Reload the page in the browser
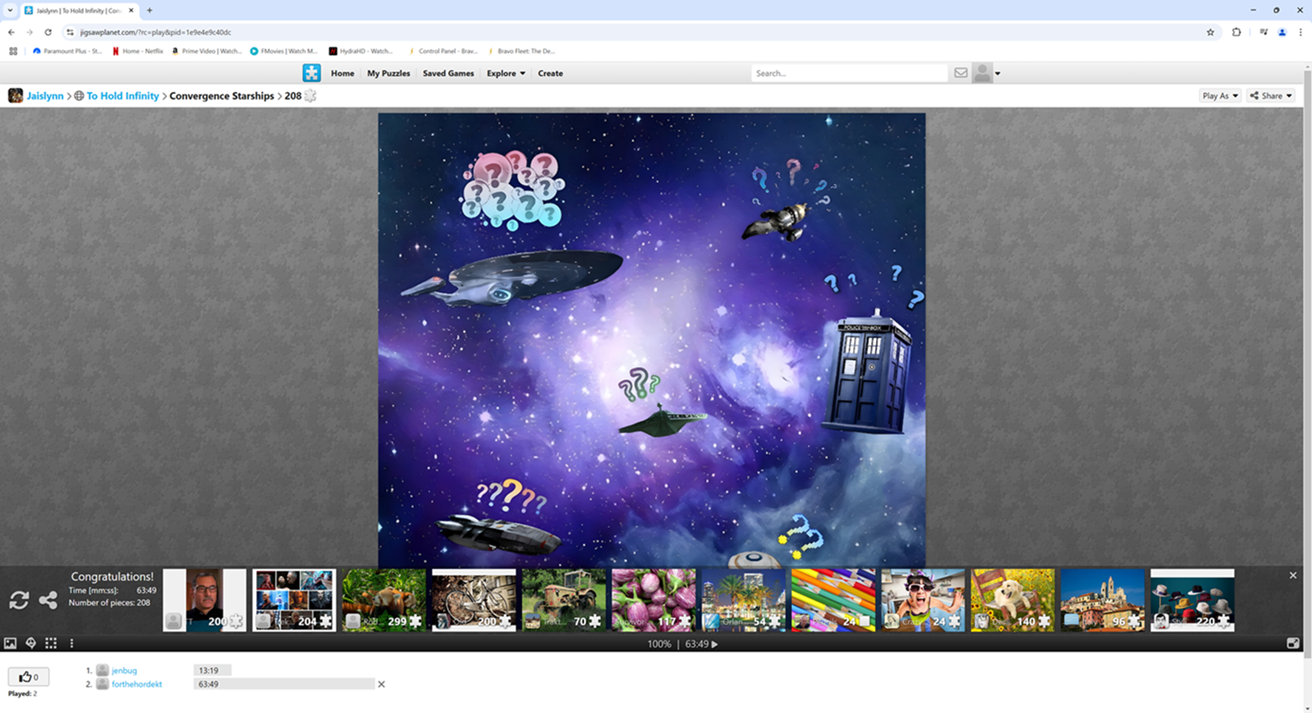 pos(48,32)
